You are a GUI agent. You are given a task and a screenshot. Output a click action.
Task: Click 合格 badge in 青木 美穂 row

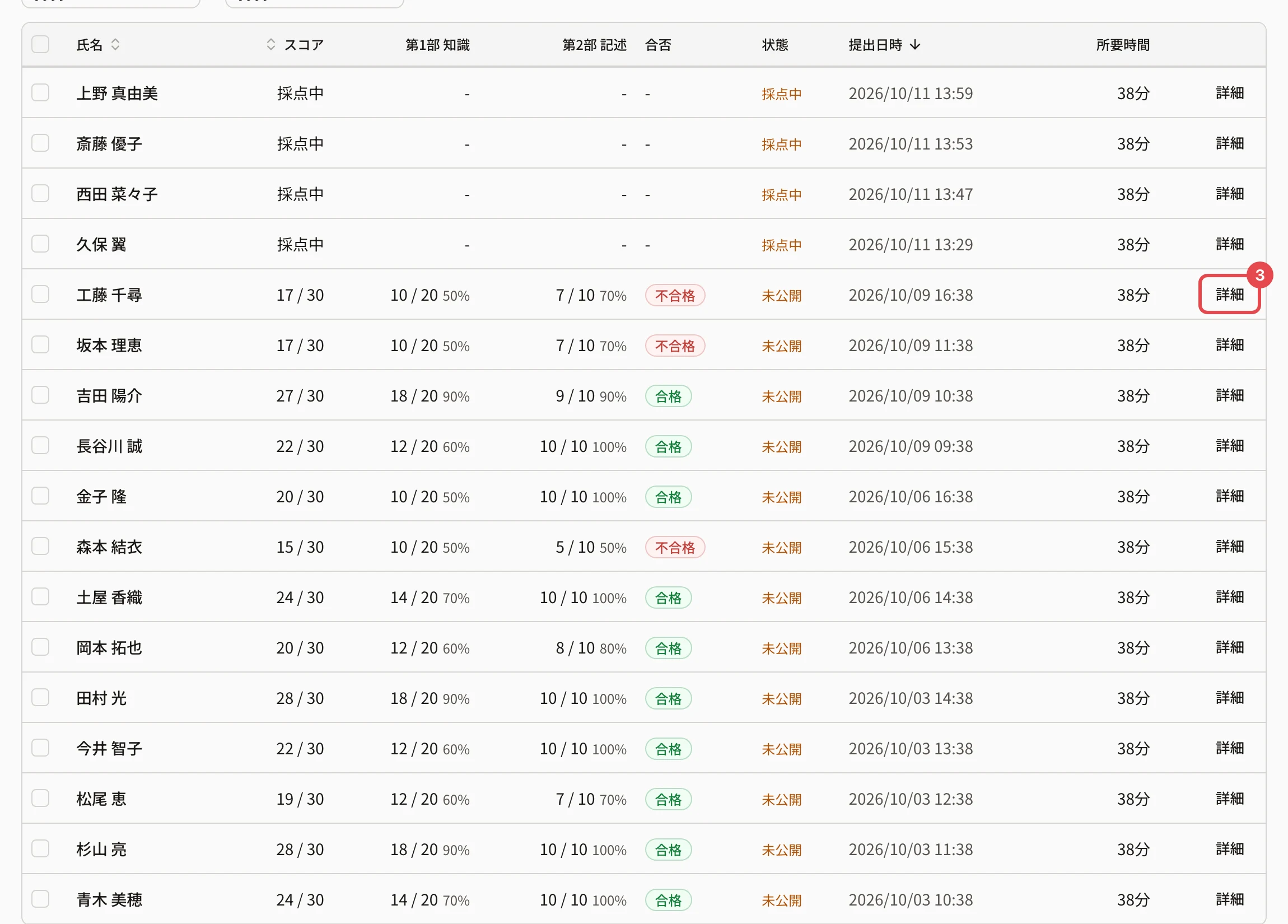point(669,900)
